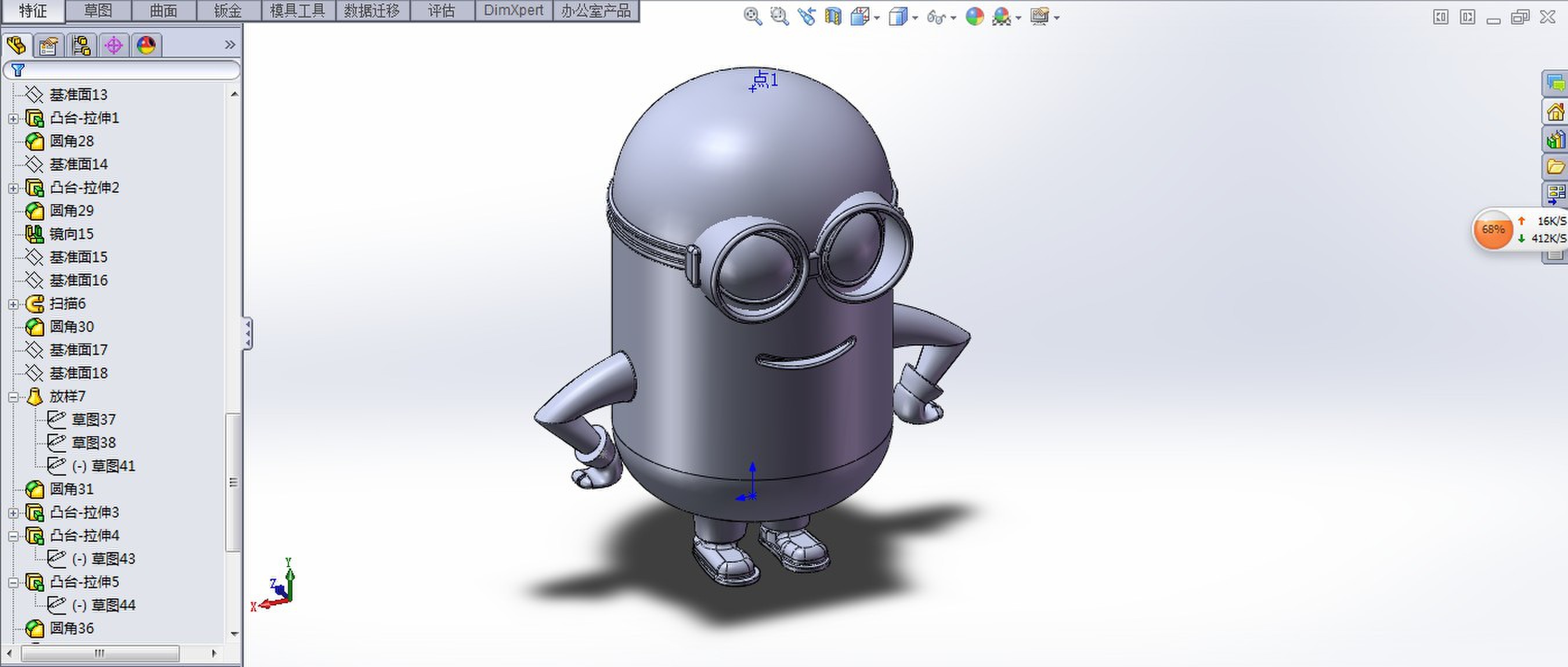Switch to the 钣金 tab
This screenshot has width=1568, height=667.
pos(228,10)
